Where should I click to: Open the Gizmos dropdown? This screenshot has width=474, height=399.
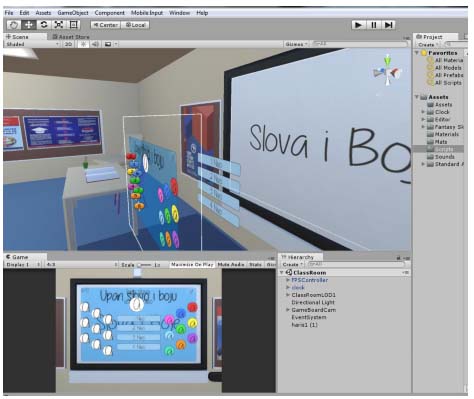tap(296, 44)
